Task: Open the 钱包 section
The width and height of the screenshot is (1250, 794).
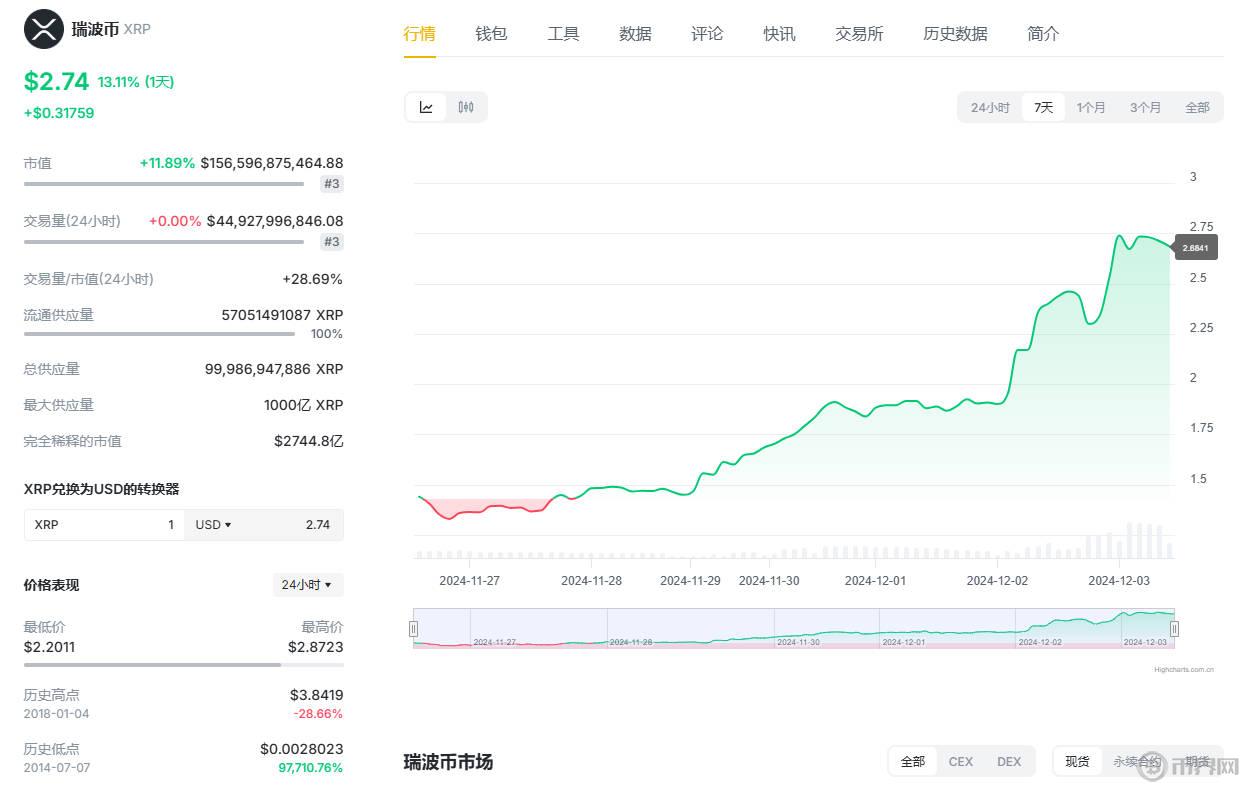Action: 491,33
